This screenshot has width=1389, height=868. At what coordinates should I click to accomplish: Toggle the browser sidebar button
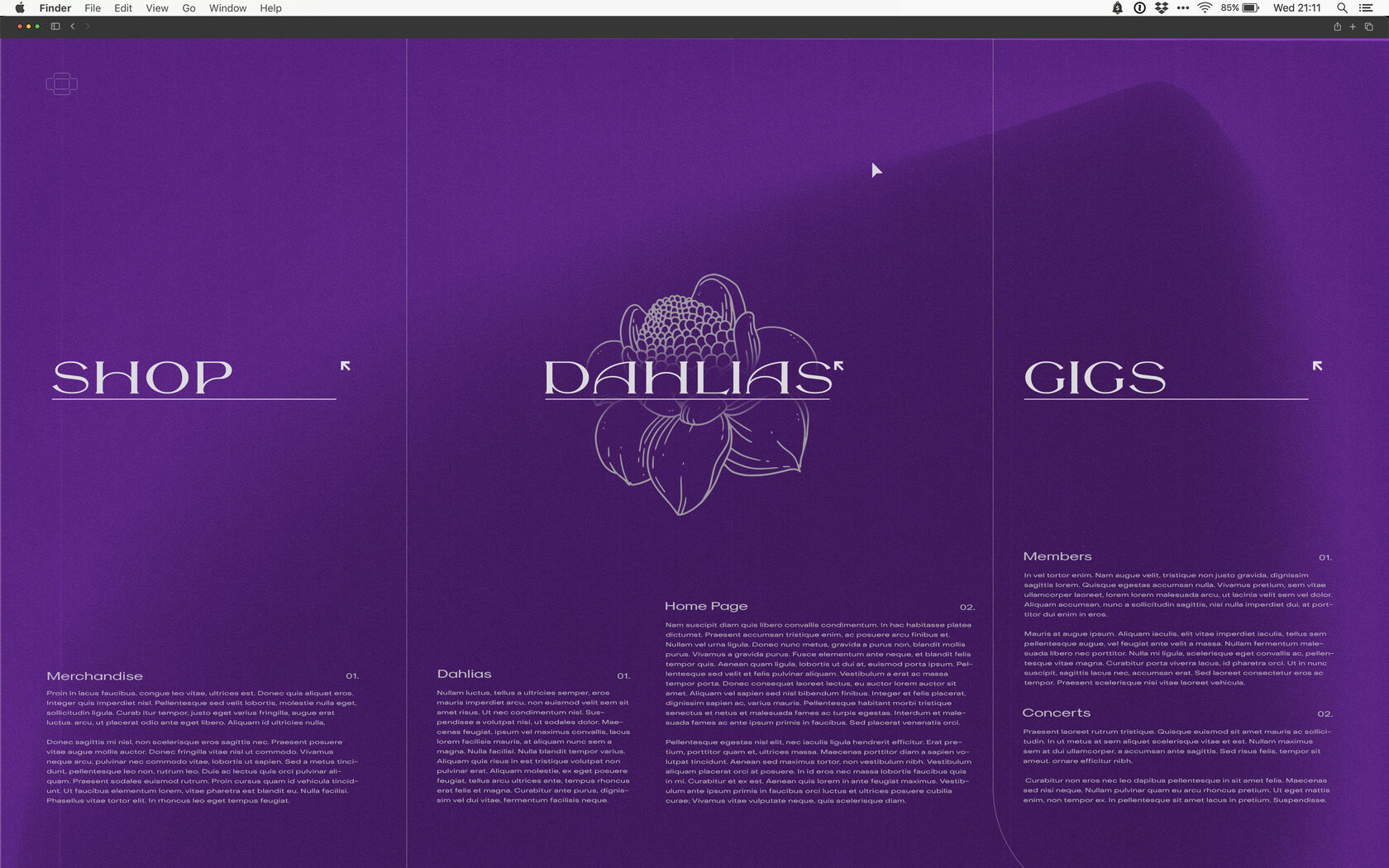pos(55,26)
